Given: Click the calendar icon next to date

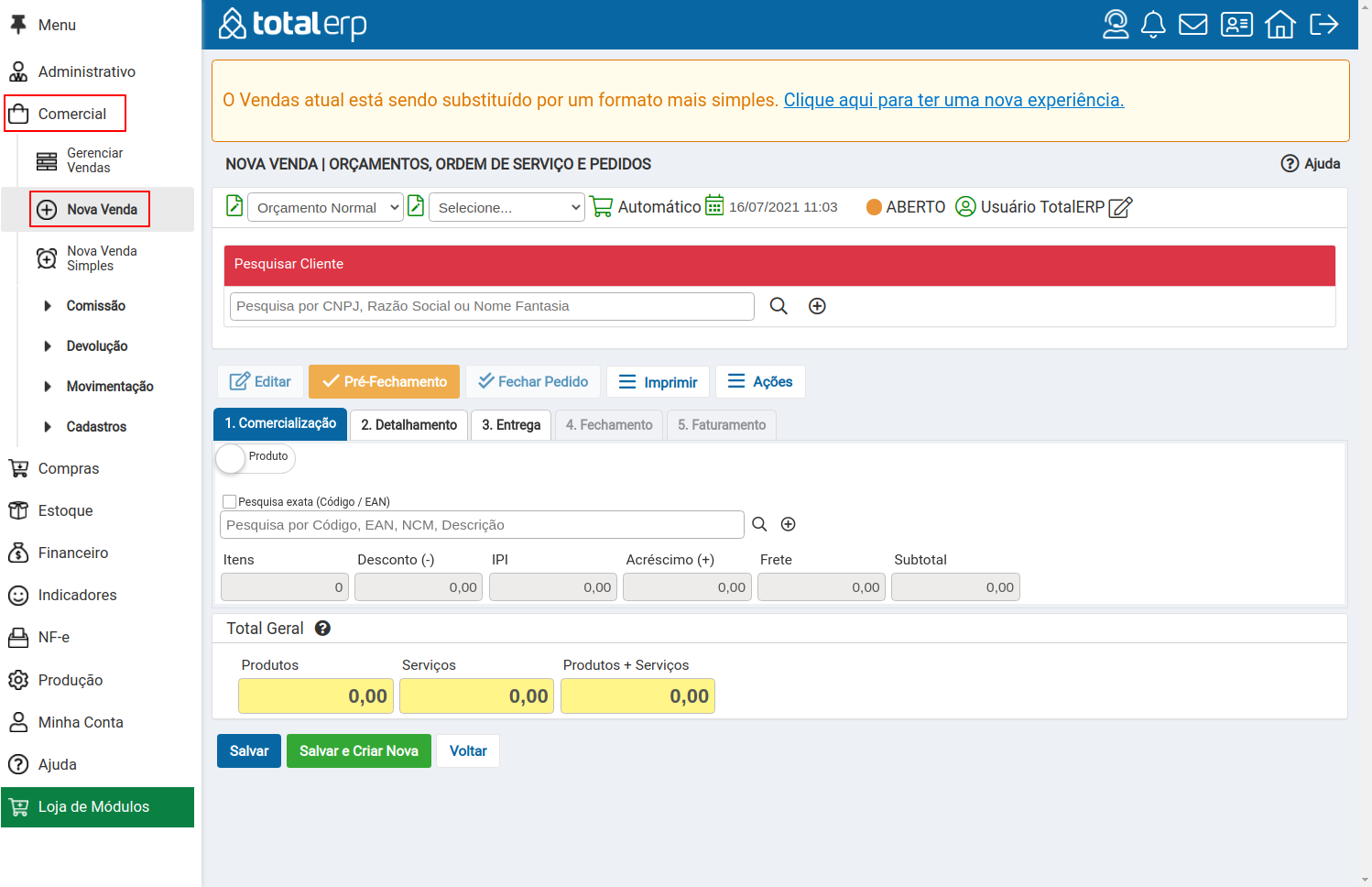Looking at the screenshot, I should (x=714, y=205).
